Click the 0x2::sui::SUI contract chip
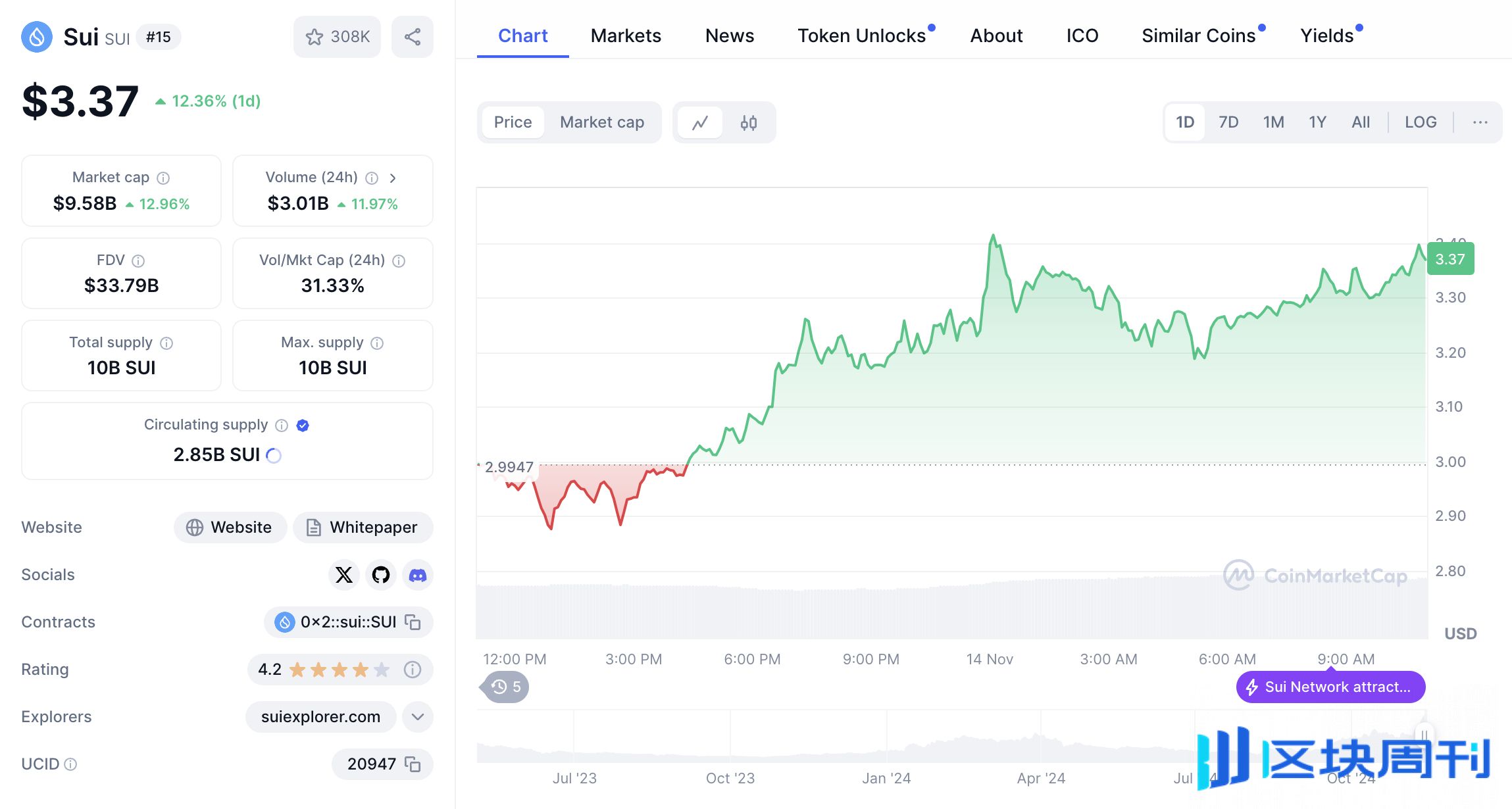 (x=348, y=622)
